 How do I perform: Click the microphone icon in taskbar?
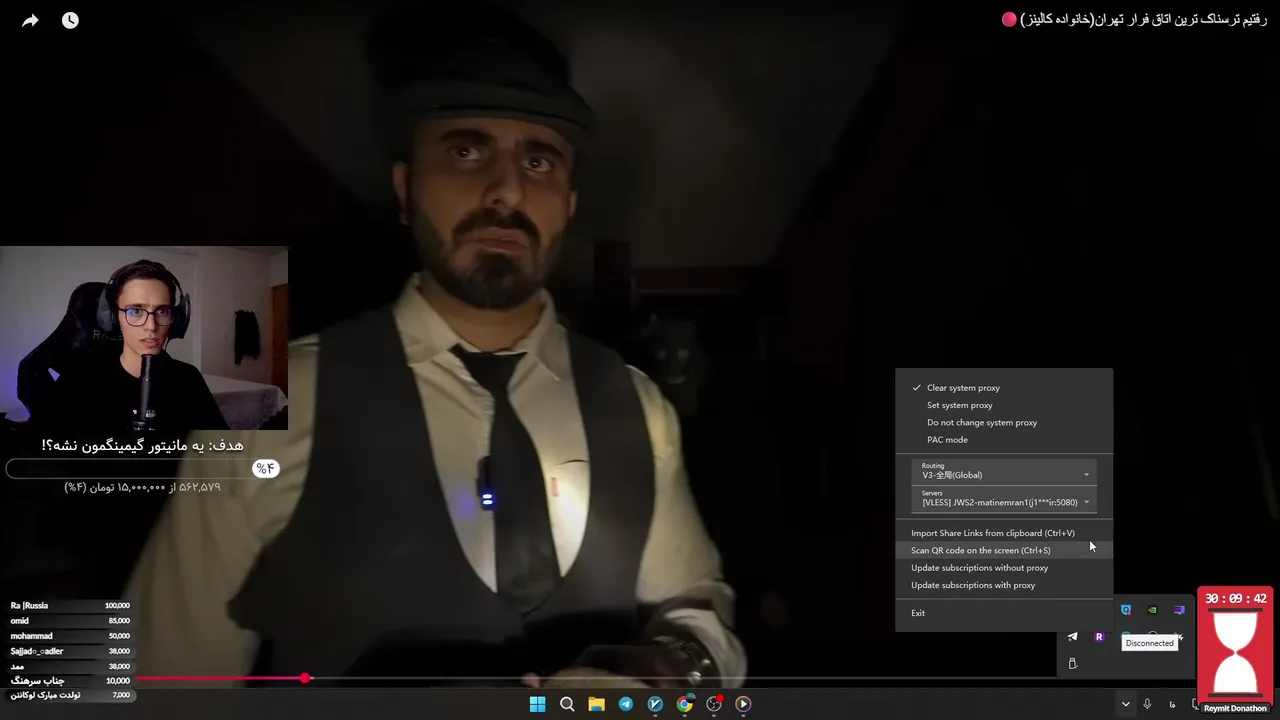coord(1147,704)
